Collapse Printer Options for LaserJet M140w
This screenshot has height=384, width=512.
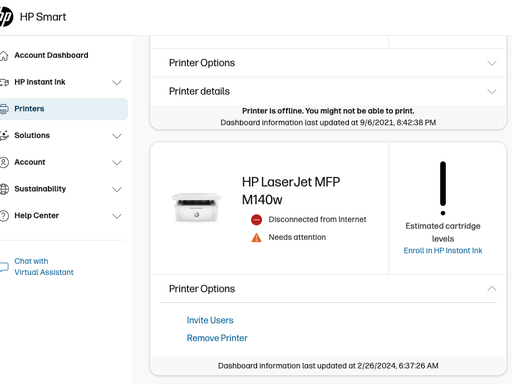coord(492,289)
